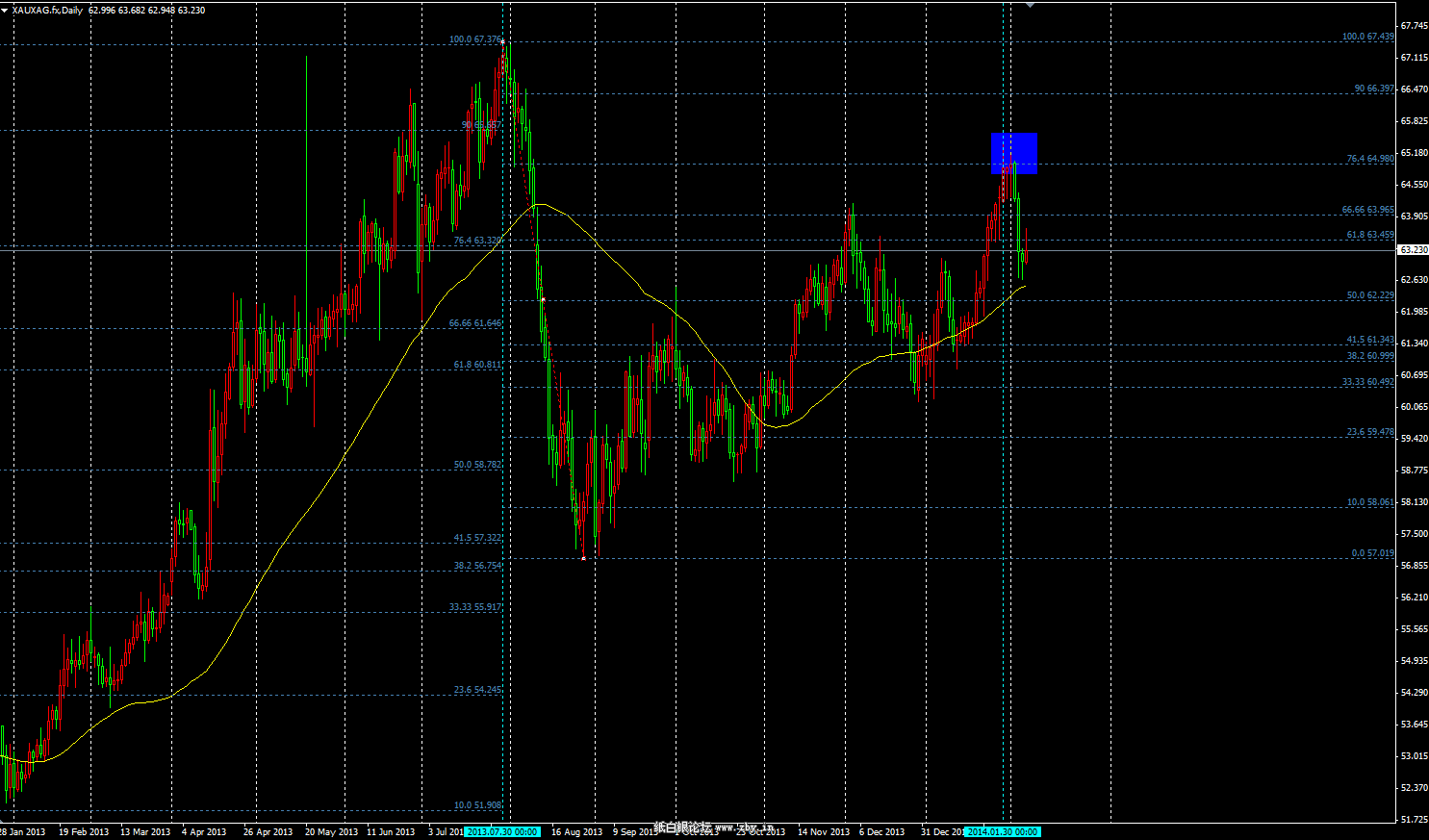
Task: Click the 28 Jan 2013 date on time axis
Action: pyautogui.click(x=22, y=831)
